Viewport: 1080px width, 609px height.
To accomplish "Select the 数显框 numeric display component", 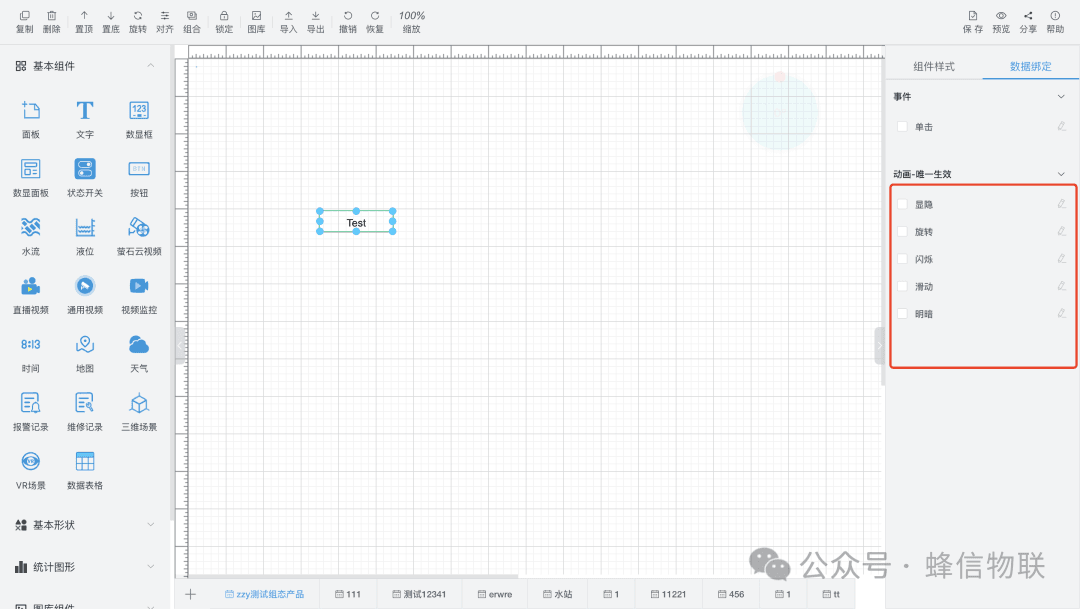I will pyautogui.click(x=139, y=119).
